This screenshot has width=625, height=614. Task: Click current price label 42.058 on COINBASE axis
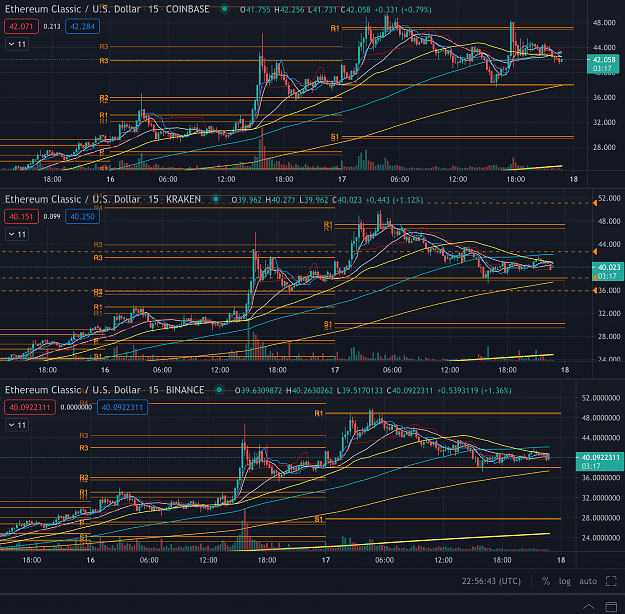(x=603, y=64)
